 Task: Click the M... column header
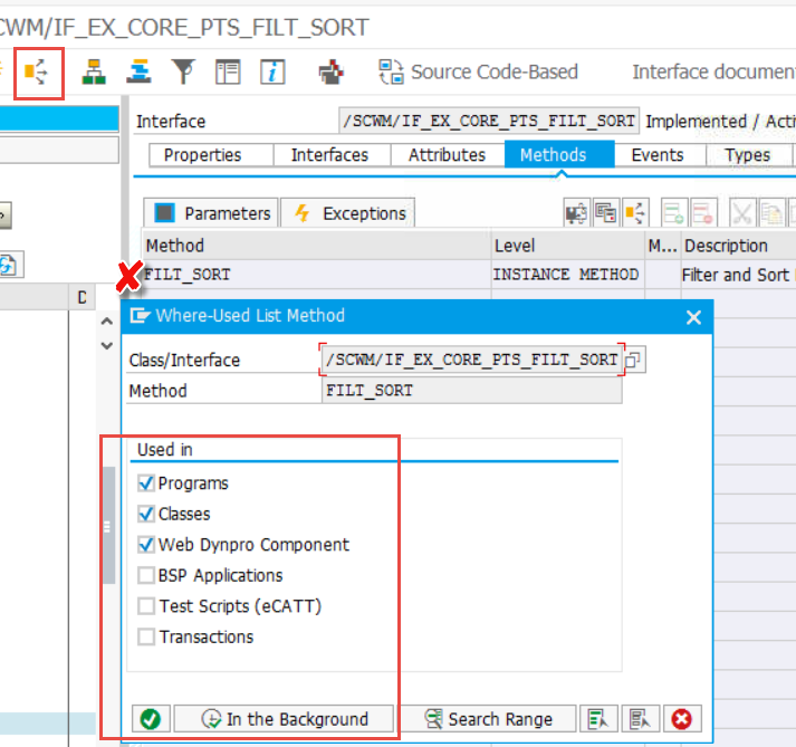coord(662,246)
